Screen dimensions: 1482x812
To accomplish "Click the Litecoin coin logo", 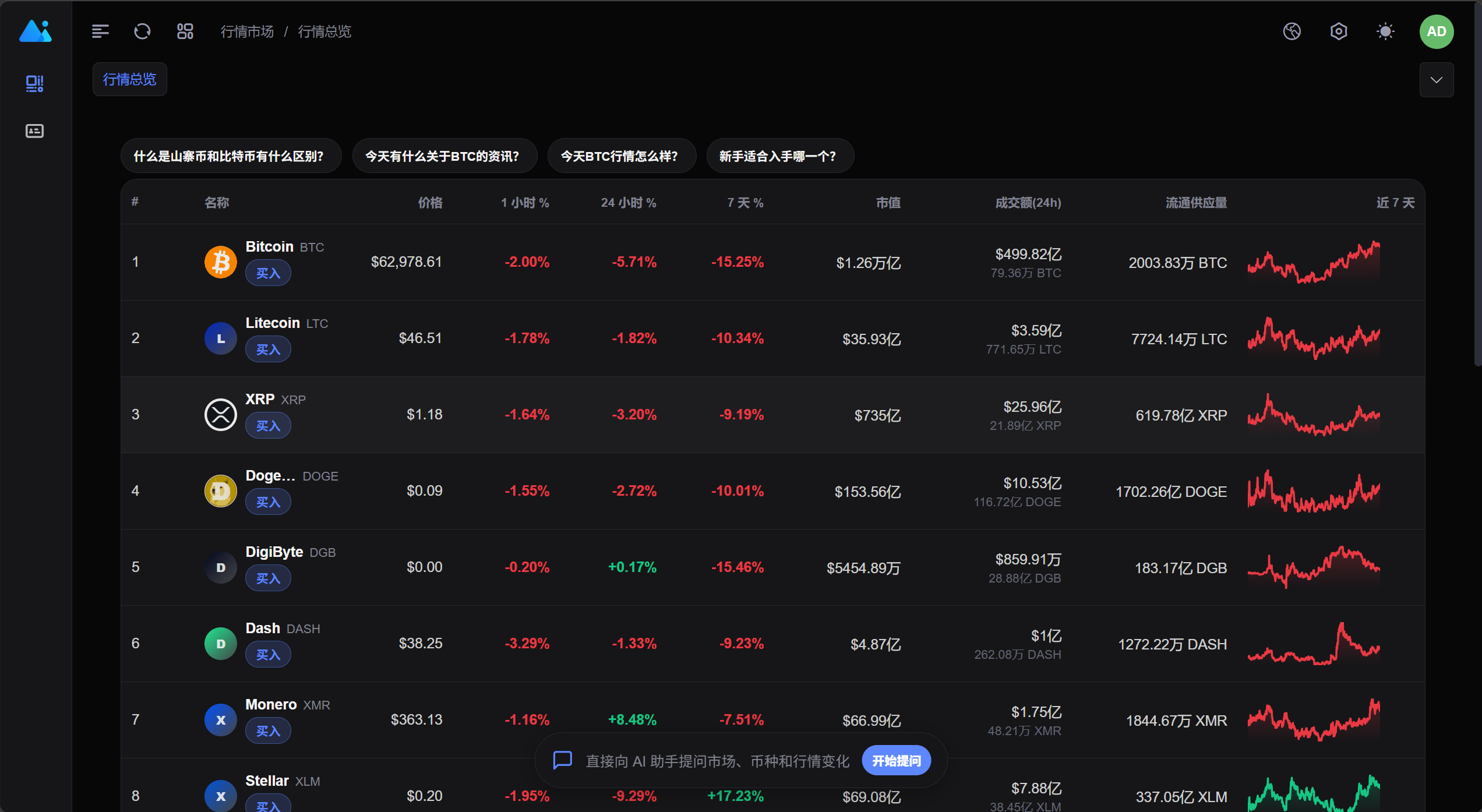I will (221, 338).
